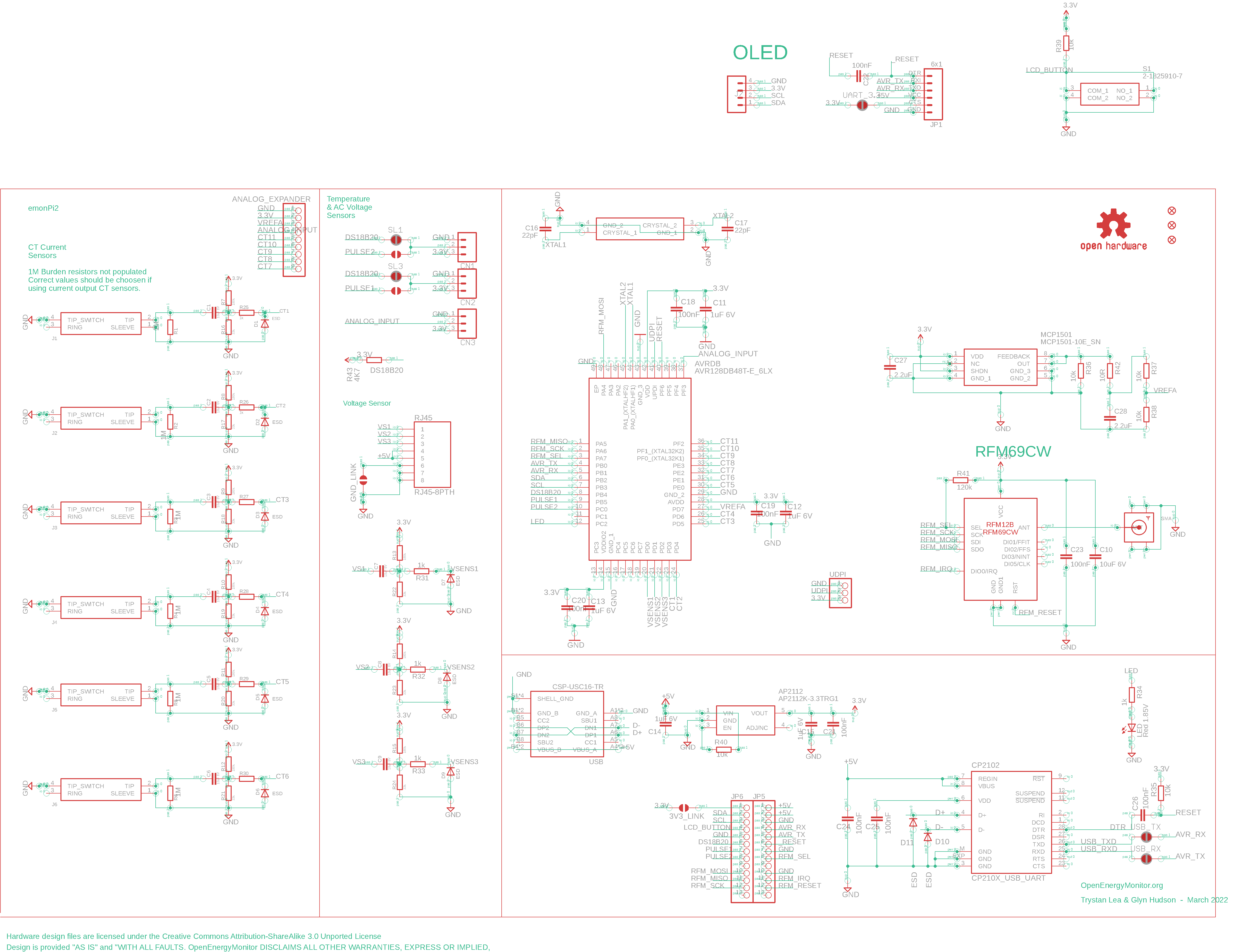Image resolution: width=1233 pixels, height=952 pixels.
Task: Click the AP2112K-3.3TRG1 part label
Action: 809,699
